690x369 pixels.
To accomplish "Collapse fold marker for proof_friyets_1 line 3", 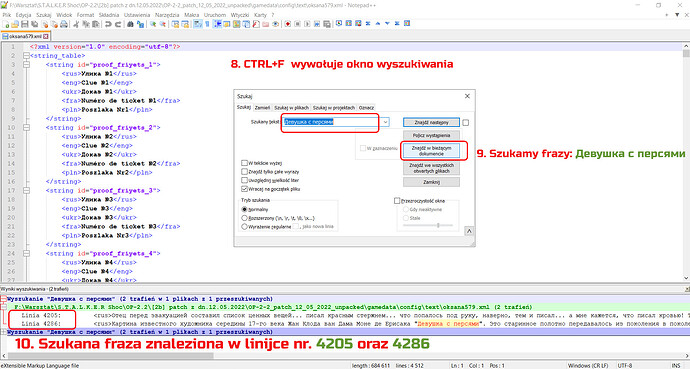I will click(26, 65).
